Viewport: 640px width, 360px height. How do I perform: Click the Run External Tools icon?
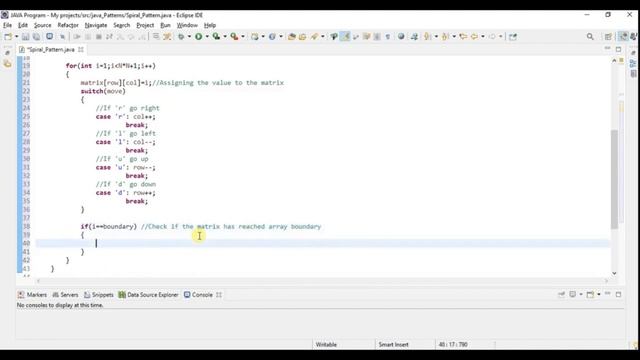click(234, 37)
